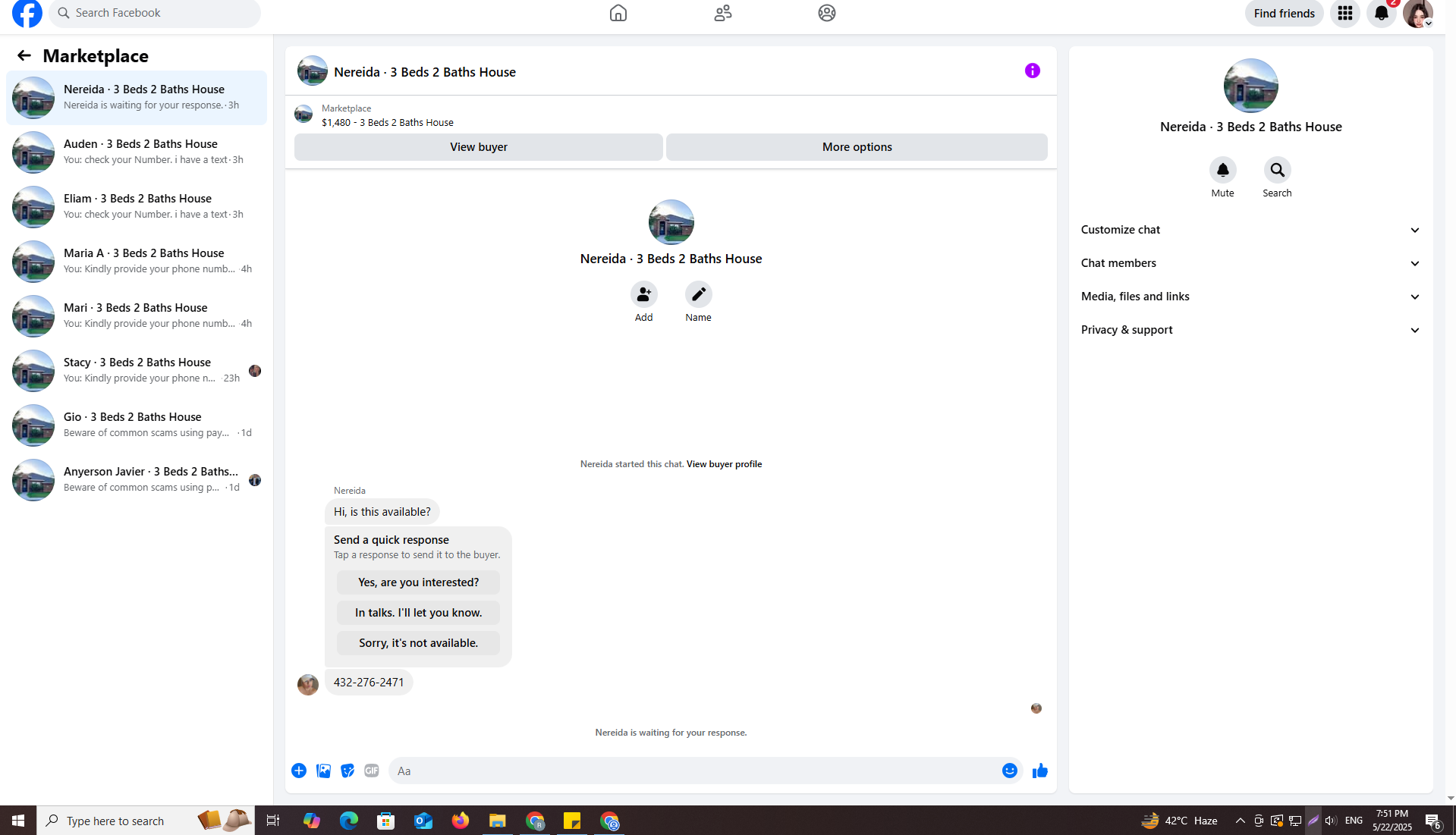
Task: Open Eliam conversation in list
Action: click(137, 207)
